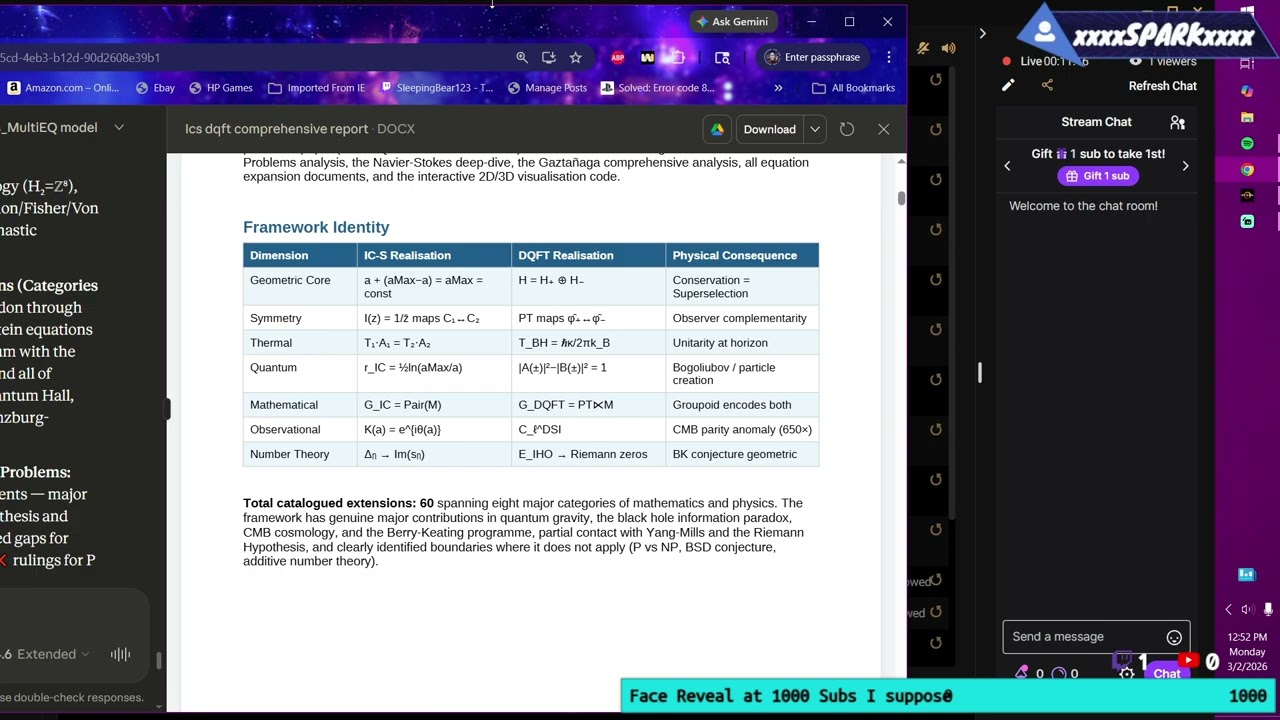Image resolution: width=1280 pixels, height=720 pixels.
Task: Open chat settings with the gear icon
Action: [1127, 674]
